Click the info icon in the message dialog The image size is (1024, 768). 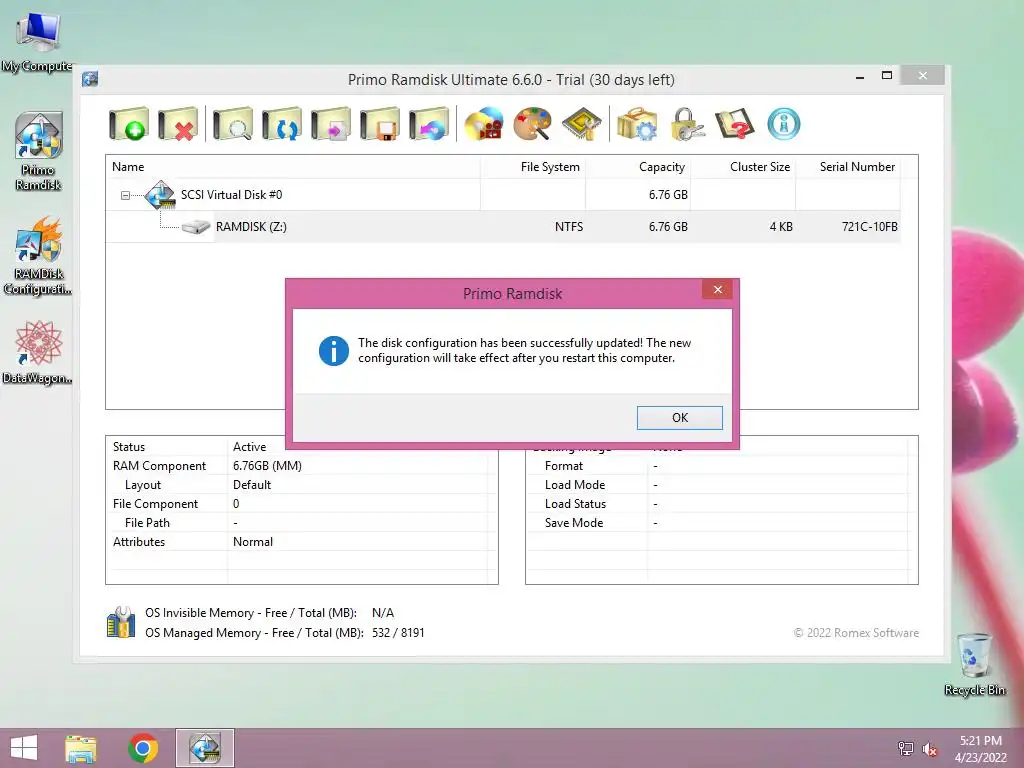(x=334, y=351)
